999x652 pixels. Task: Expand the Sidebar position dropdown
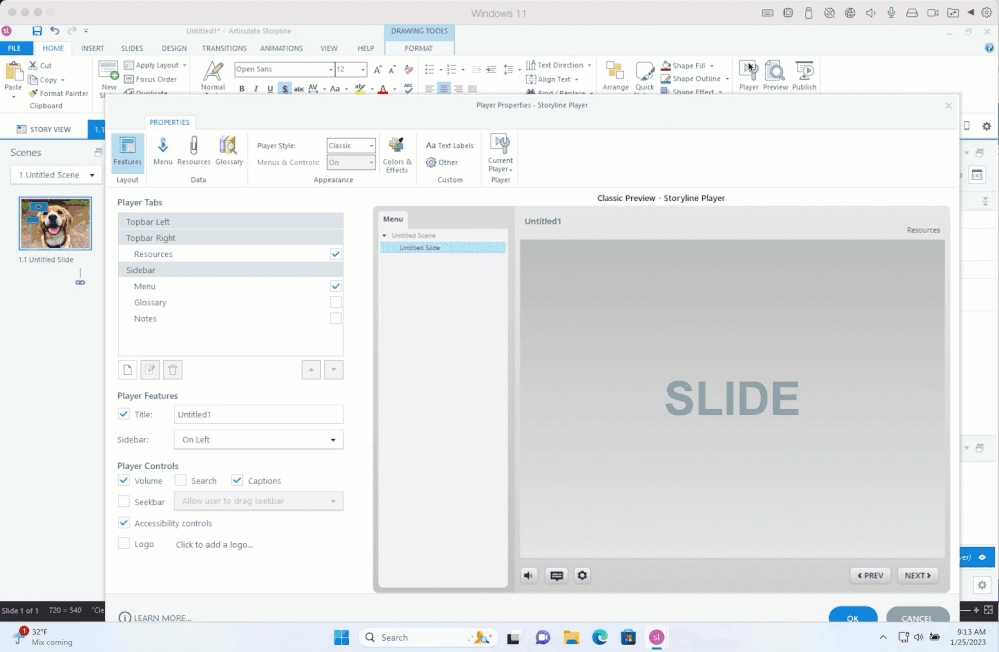(x=259, y=440)
